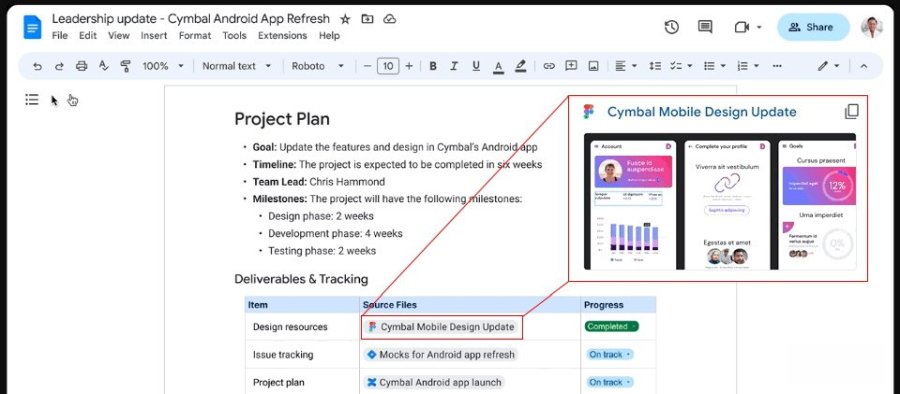Open the View menu
900x394 pixels.
[x=119, y=36]
